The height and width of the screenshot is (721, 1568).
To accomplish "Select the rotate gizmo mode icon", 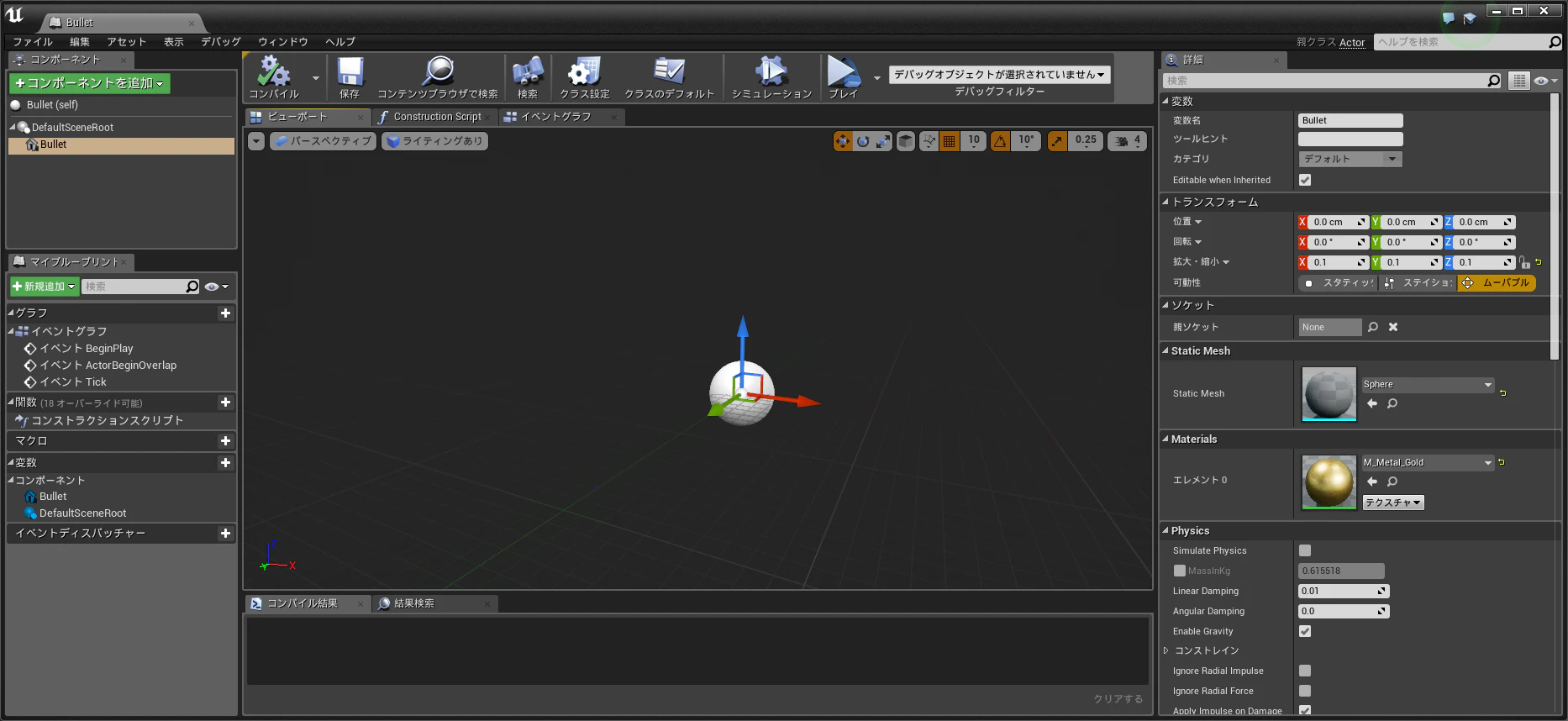I will 863,141.
